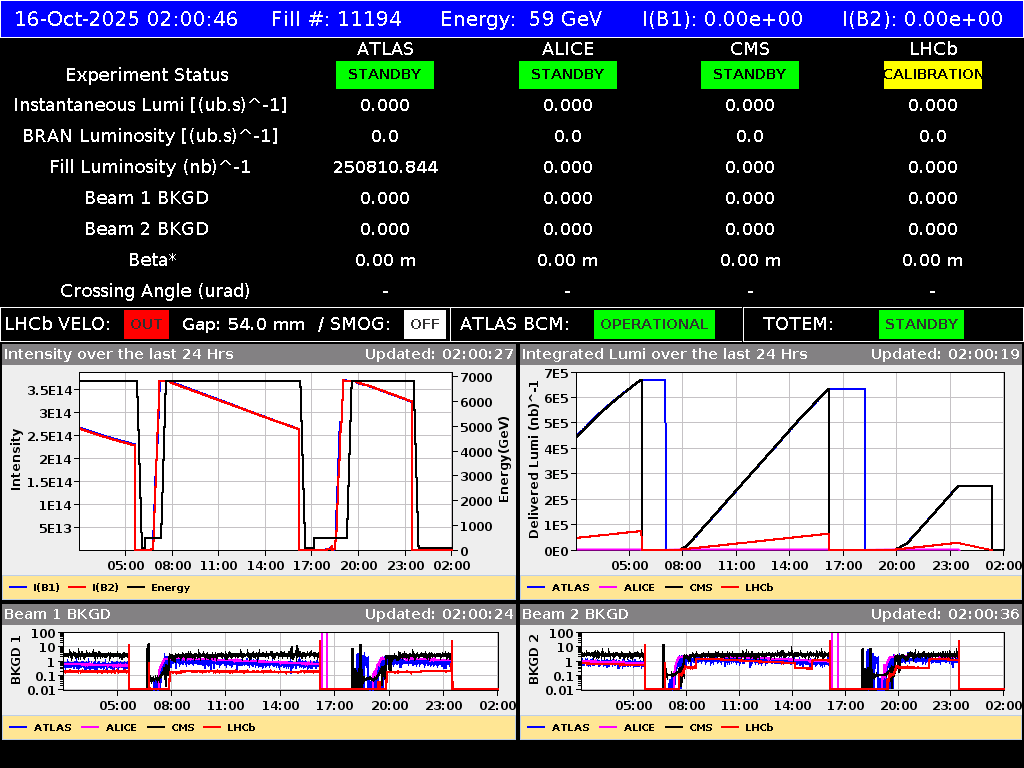Click the ATLAS BCM OPERATIONAL indicator

coord(654,324)
